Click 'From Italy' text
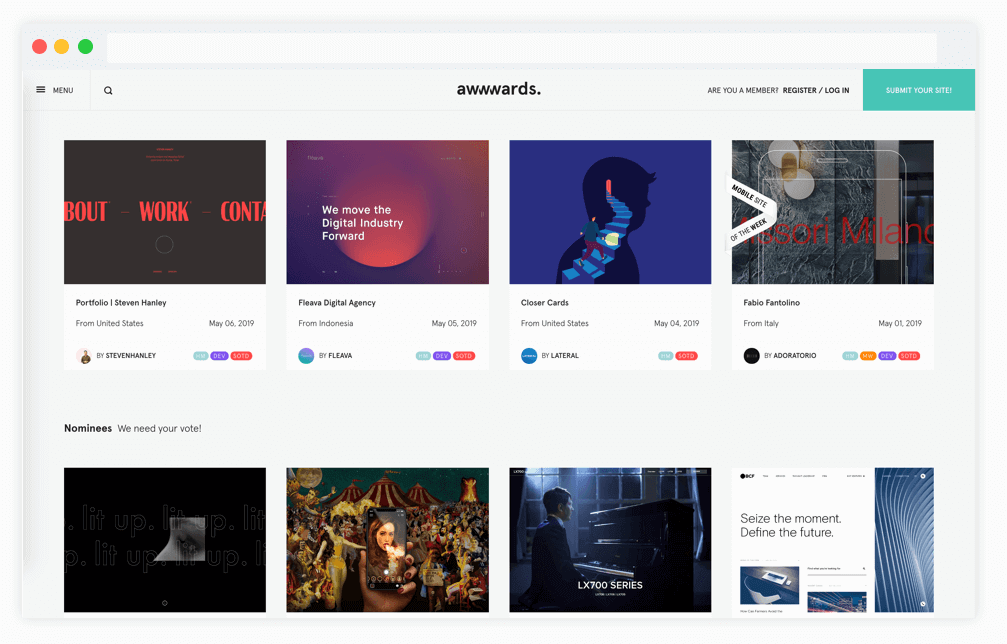Image resolution: width=1007 pixels, height=644 pixels. click(x=761, y=324)
